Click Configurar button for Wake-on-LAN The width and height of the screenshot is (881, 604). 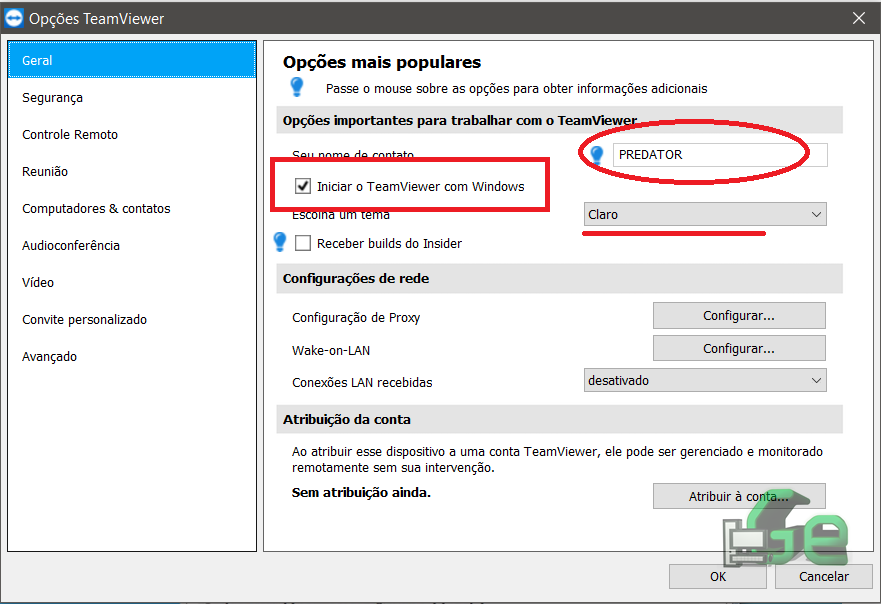739,348
